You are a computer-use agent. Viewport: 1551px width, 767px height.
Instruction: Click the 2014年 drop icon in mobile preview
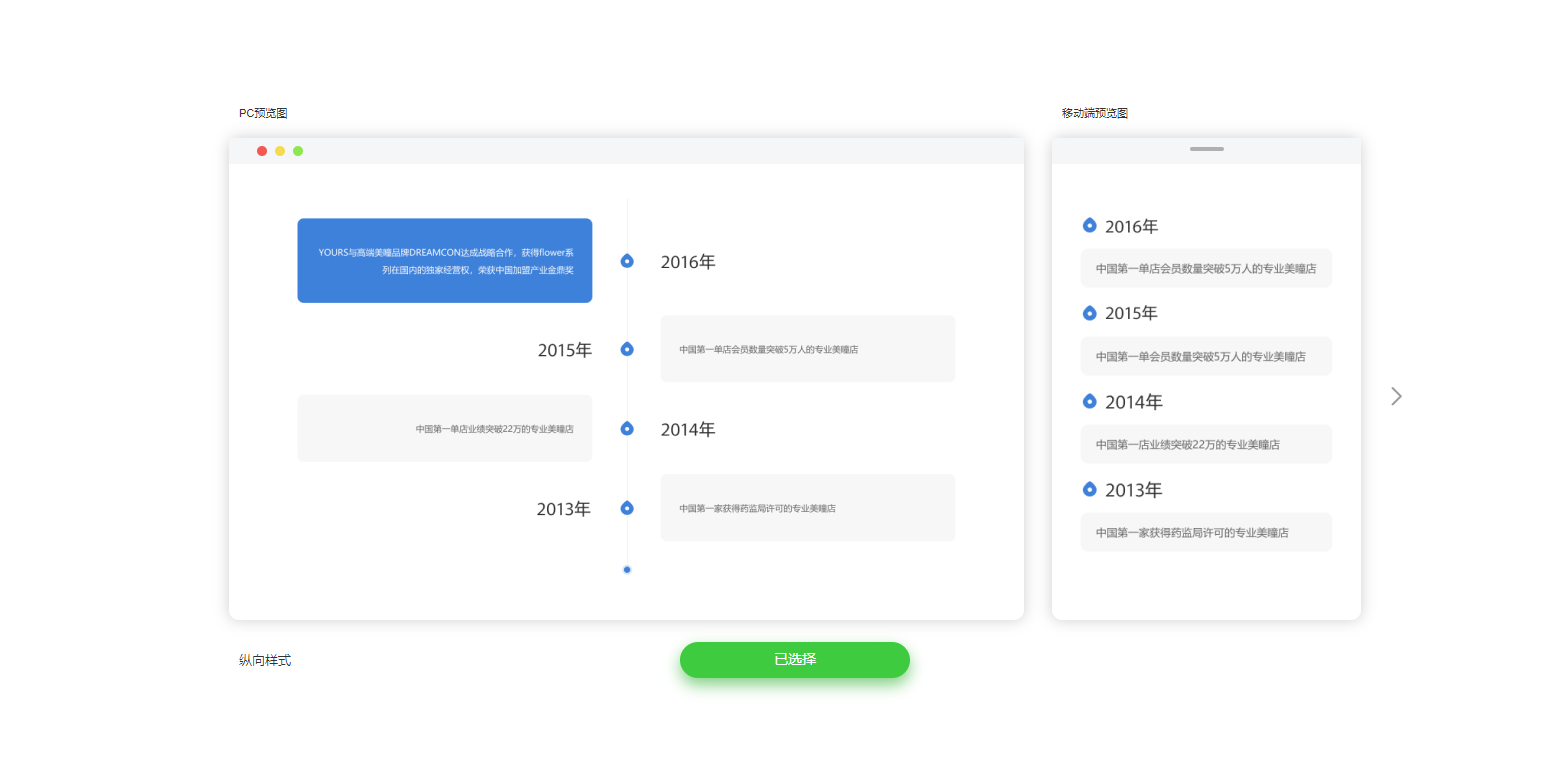(x=1090, y=401)
